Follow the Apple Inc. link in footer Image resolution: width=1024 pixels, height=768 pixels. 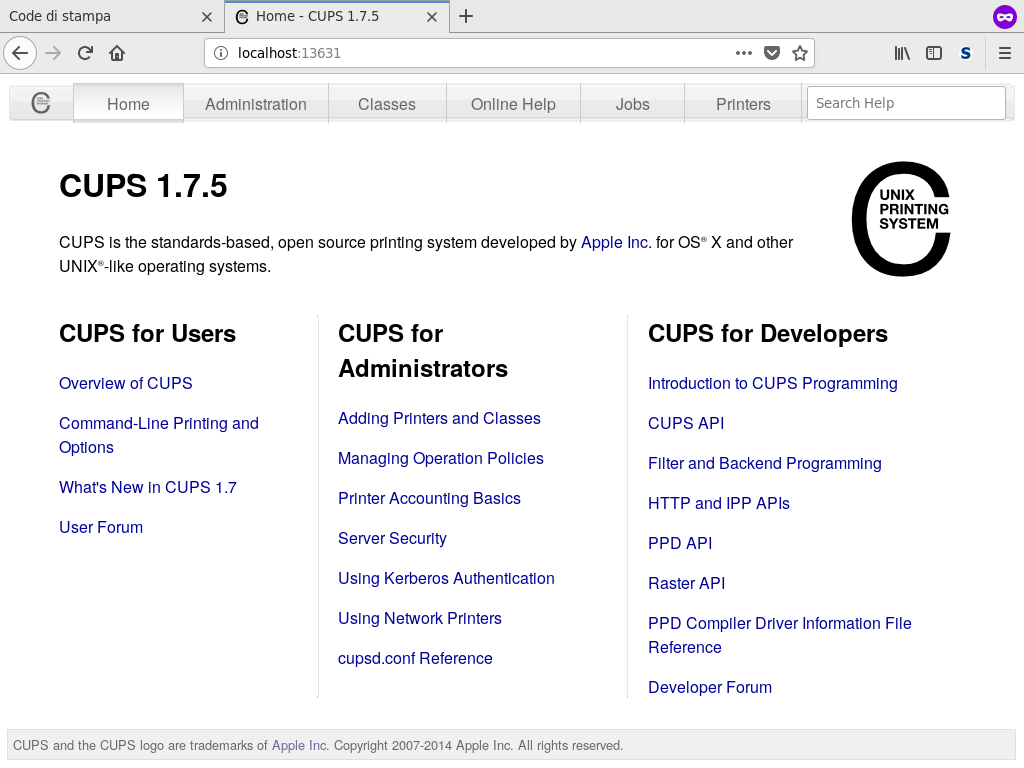(300, 745)
